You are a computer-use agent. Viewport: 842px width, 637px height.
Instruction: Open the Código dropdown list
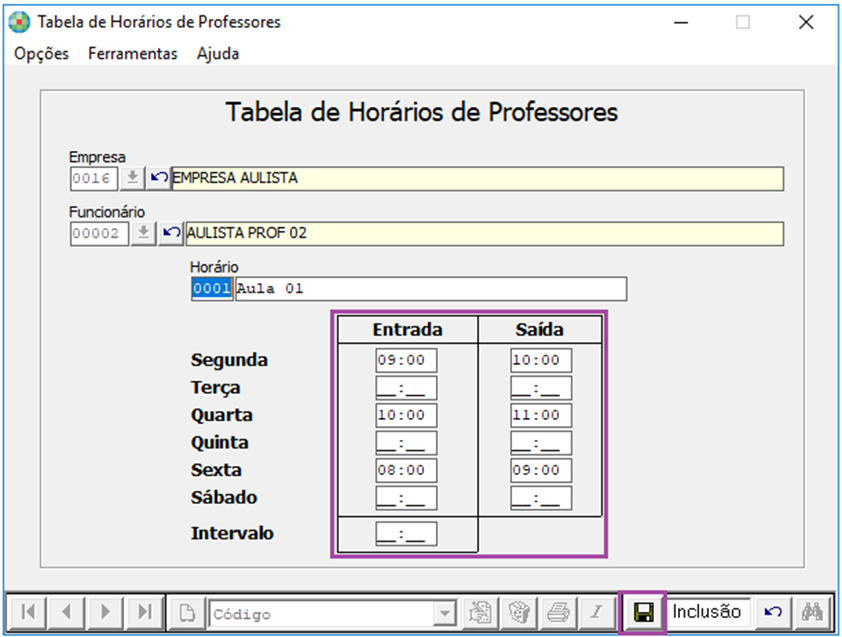[445, 613]
